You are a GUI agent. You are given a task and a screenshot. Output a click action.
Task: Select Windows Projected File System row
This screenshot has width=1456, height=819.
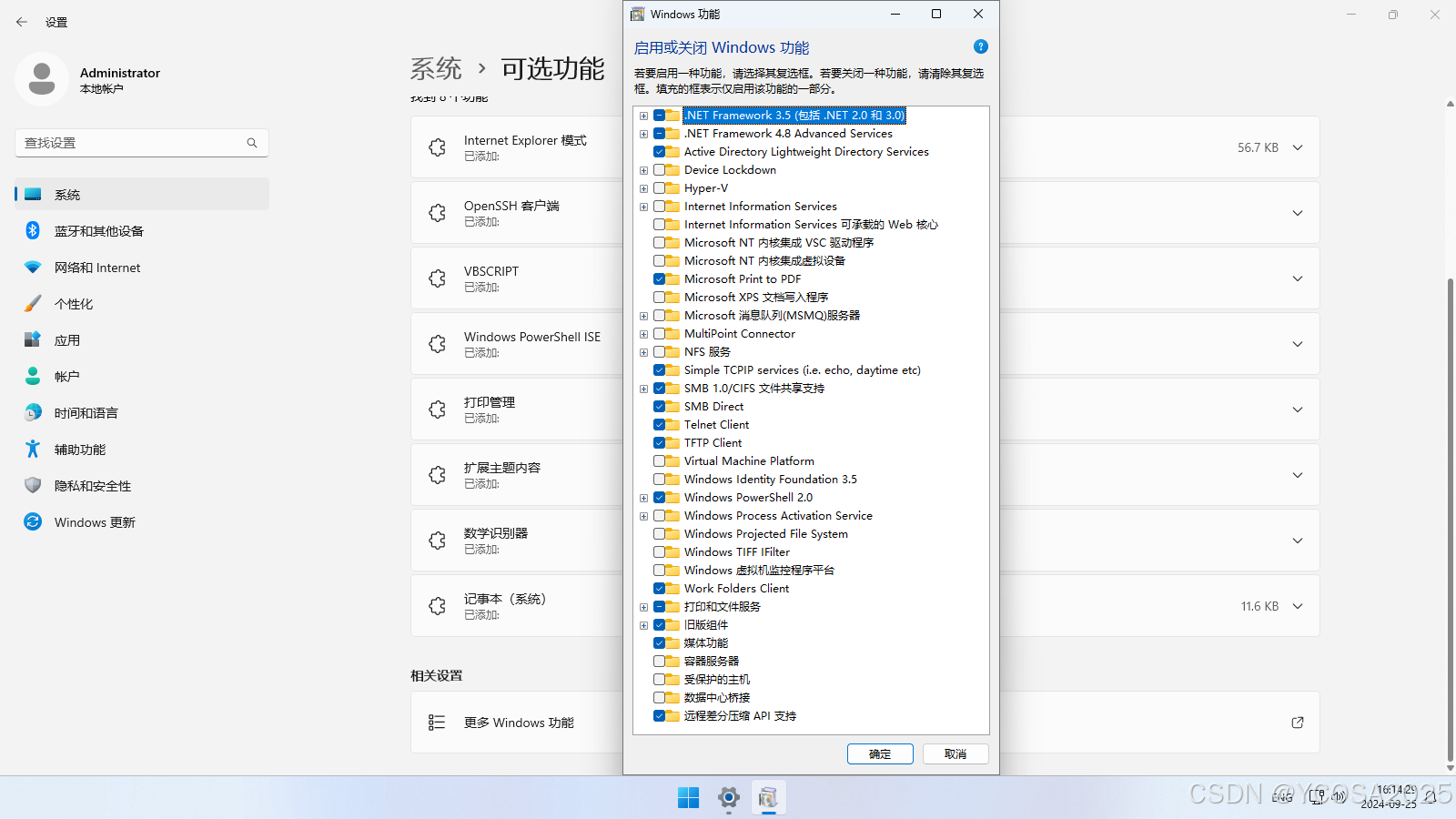765,534
